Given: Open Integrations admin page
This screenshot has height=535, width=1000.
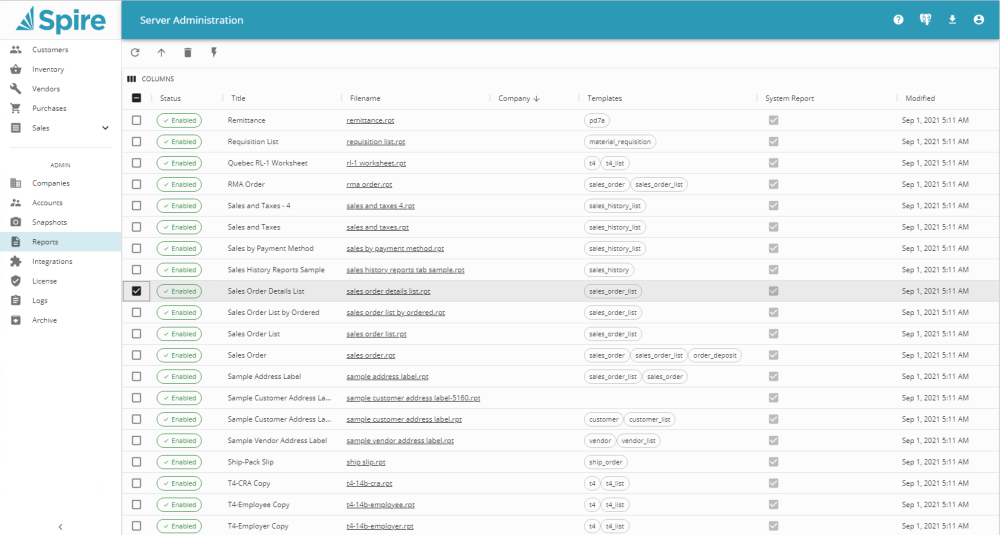Looking at the screenshot, I should pos(52,261).
